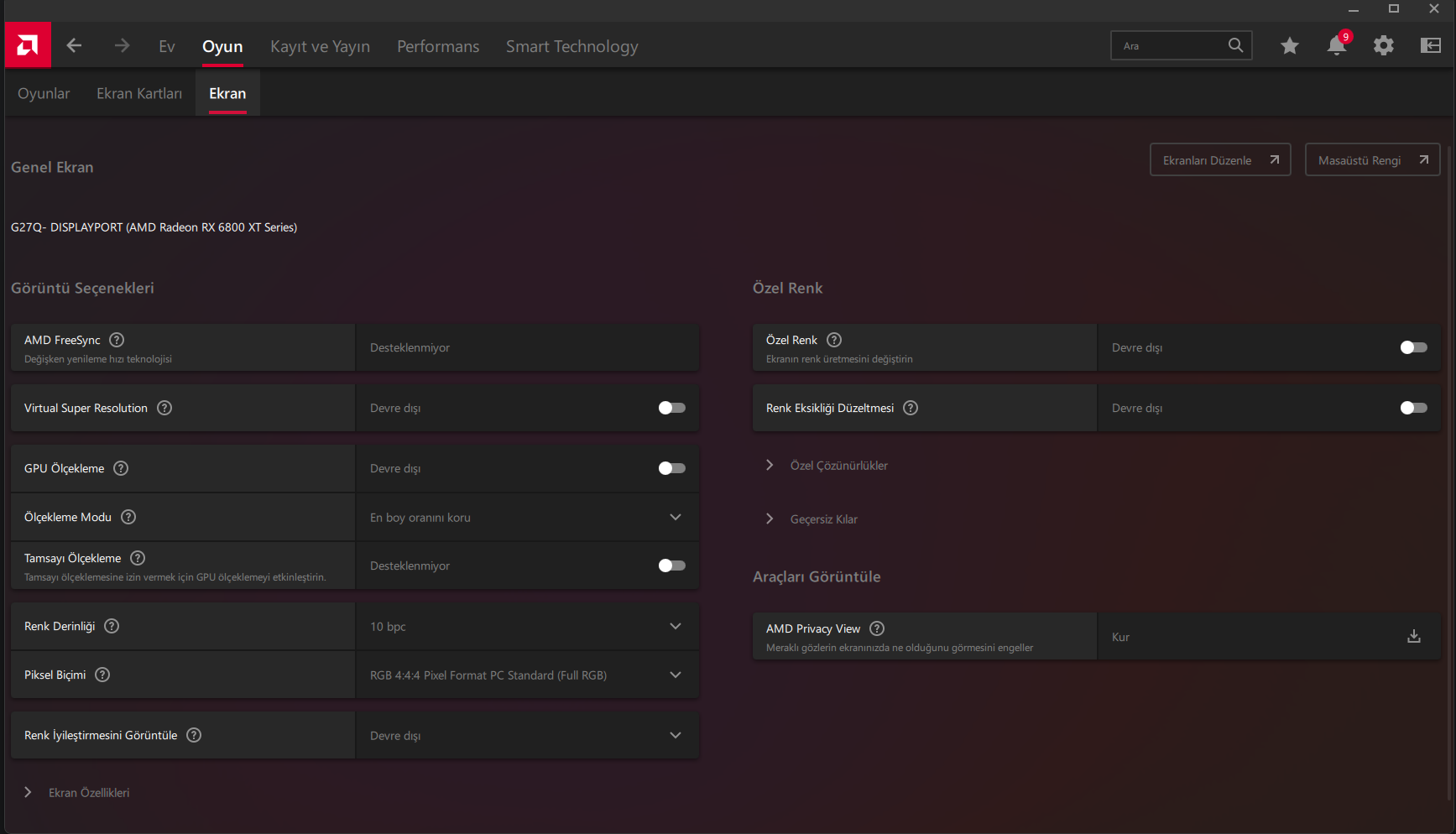Image resolution: width=1456 pixels, height=834 pixels.
Task: Expand Ekran Özellikleri section
Action: pyautogui.click(x=77, y=793)
